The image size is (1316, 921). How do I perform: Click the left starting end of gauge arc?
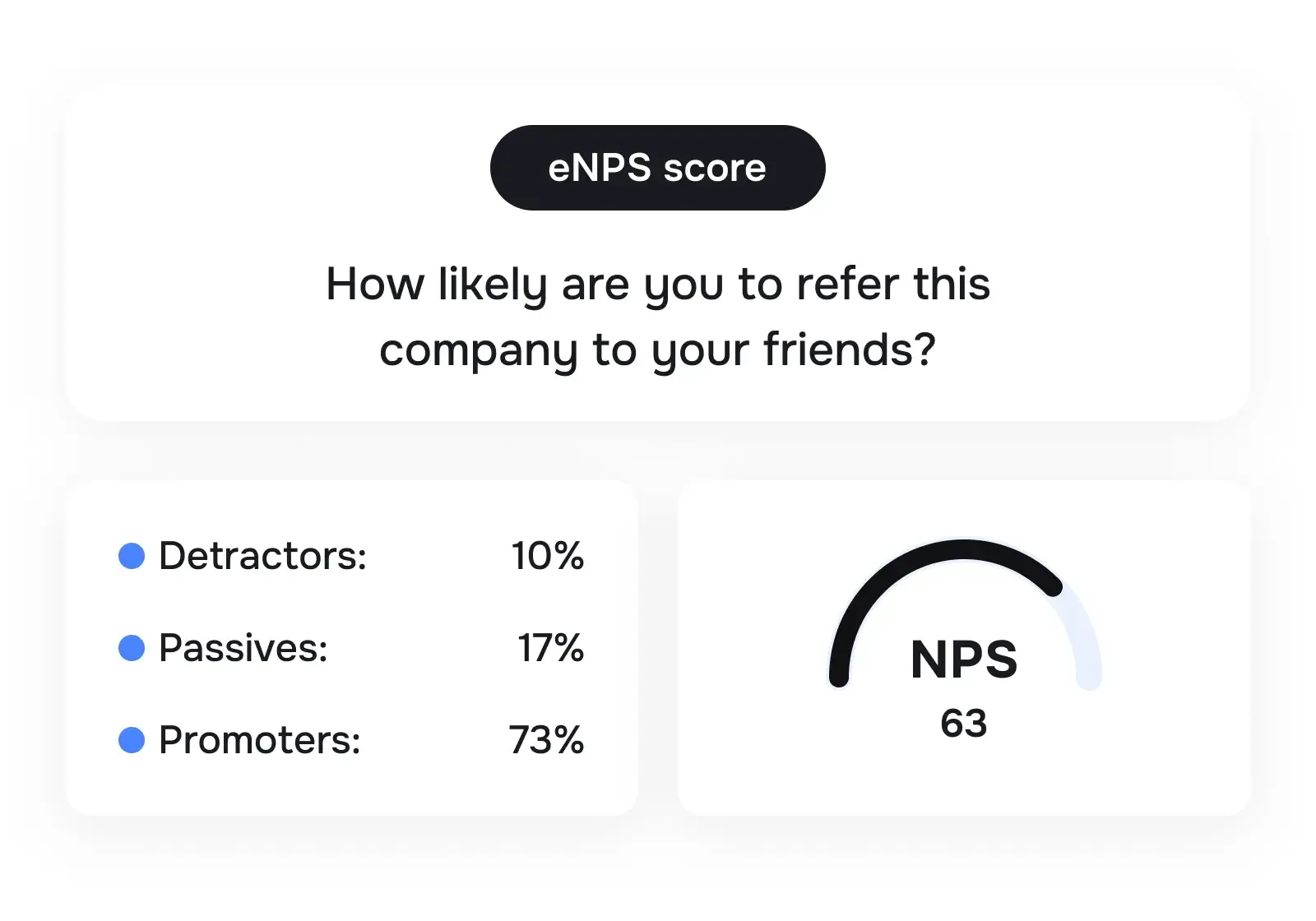tap(839, 676)
